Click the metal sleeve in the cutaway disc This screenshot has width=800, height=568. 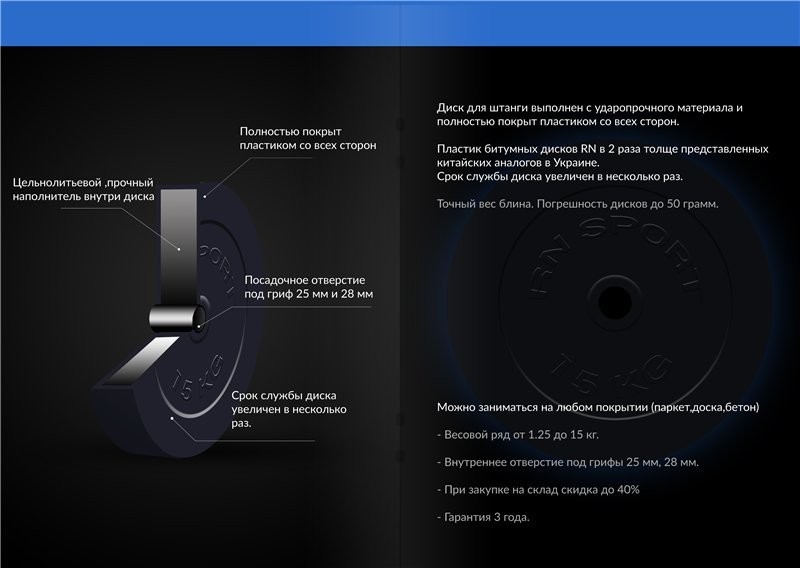(176, 317)
